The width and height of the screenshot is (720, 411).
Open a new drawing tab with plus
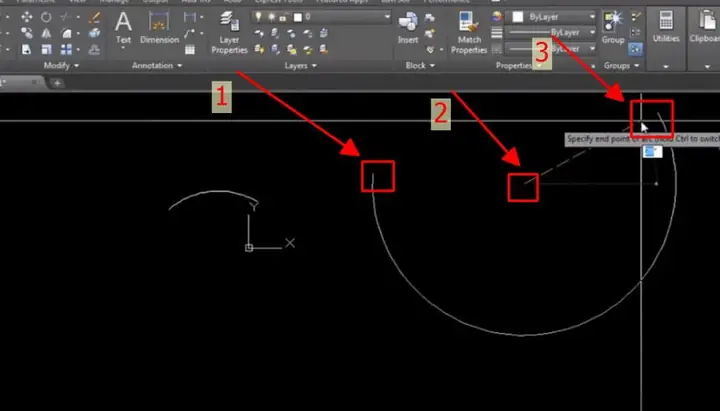pos(57,83)
